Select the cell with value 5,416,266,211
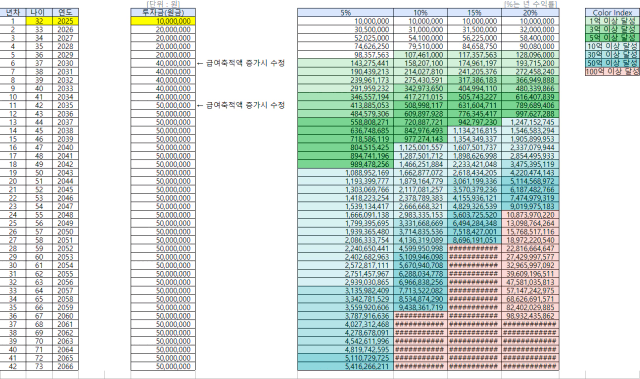640x379 pixels. [345, 366]
